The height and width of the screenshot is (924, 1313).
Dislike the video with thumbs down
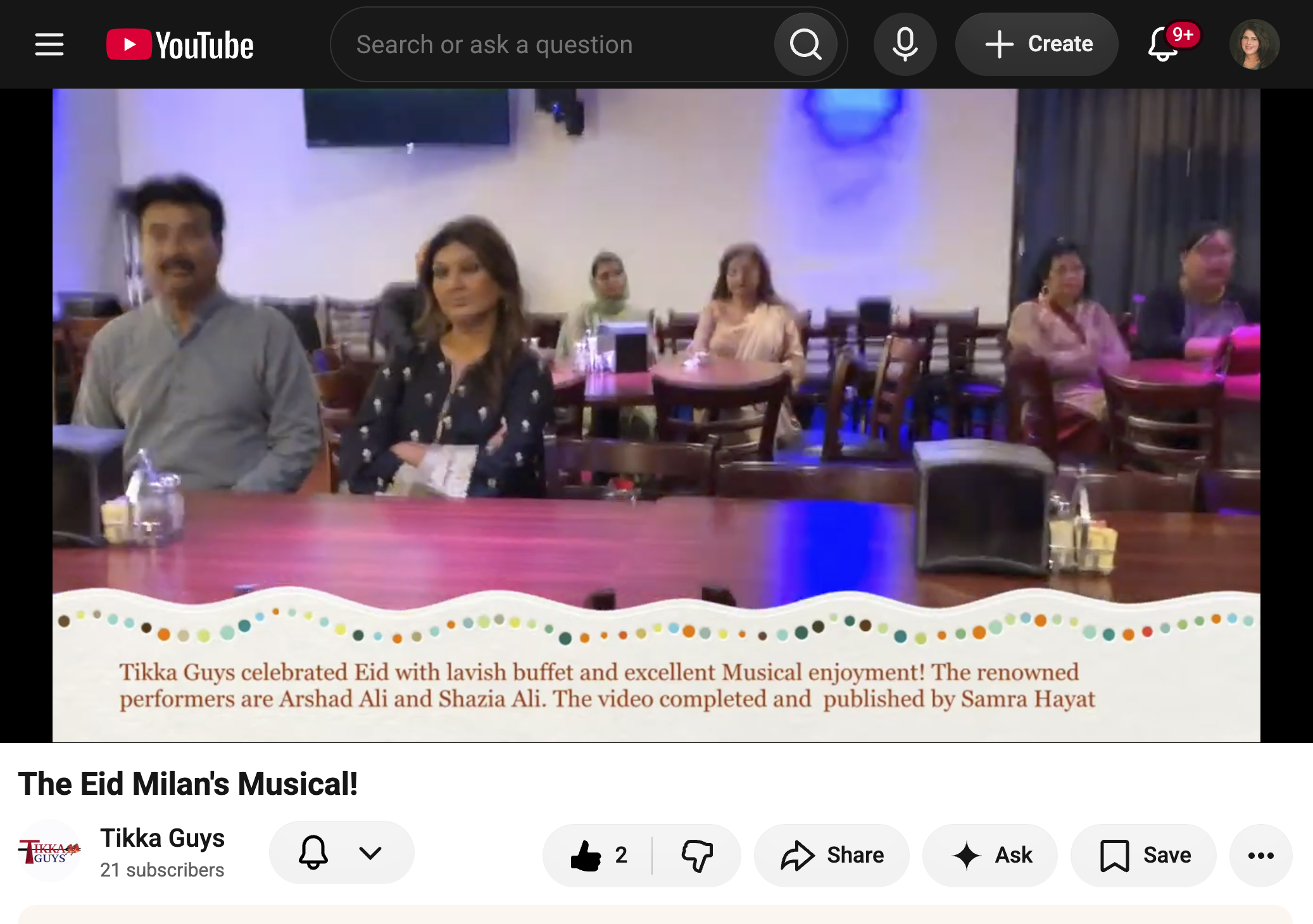(696, 855)
